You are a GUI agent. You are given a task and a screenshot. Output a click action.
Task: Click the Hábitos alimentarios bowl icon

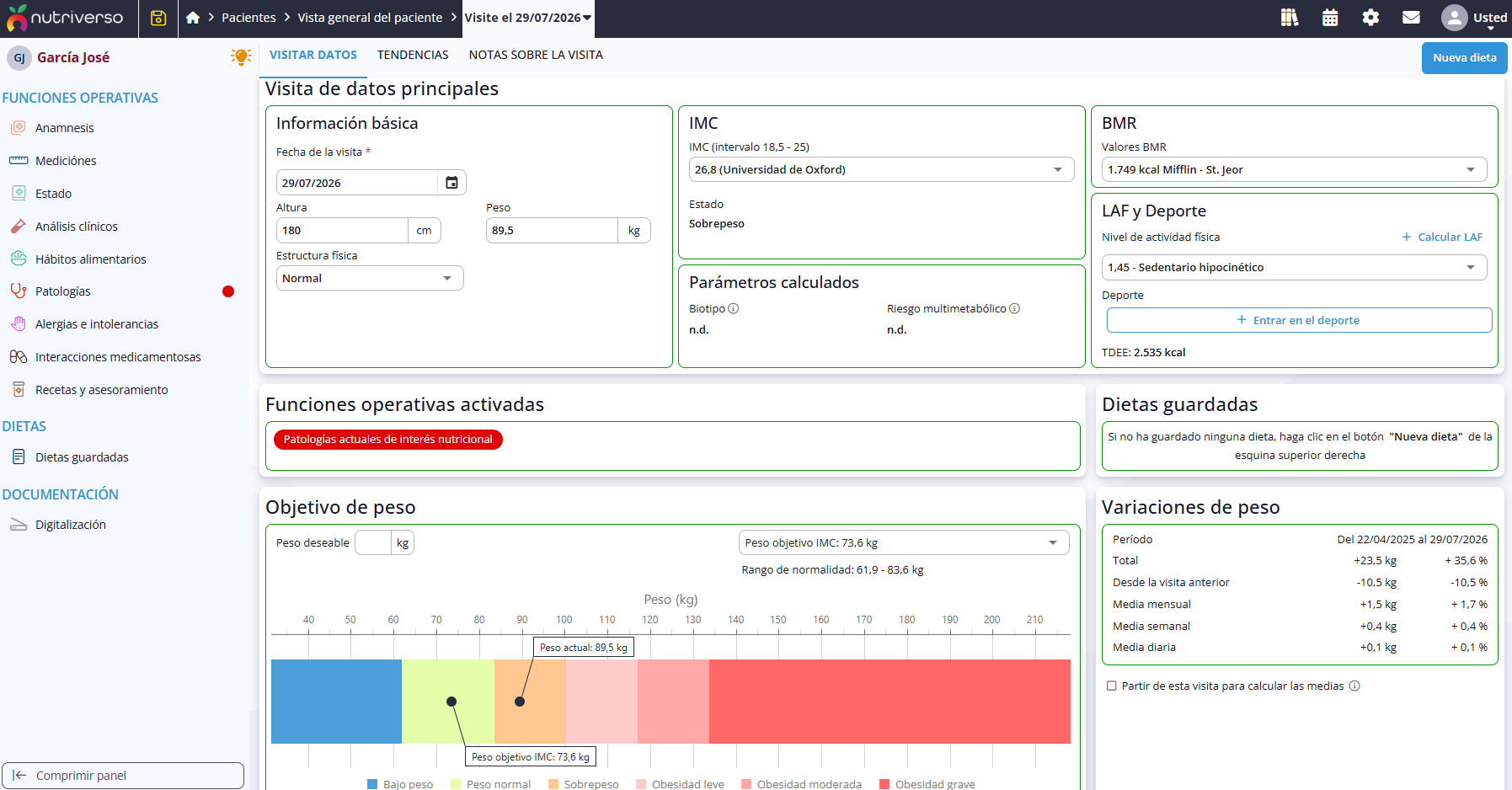point(19,259)
